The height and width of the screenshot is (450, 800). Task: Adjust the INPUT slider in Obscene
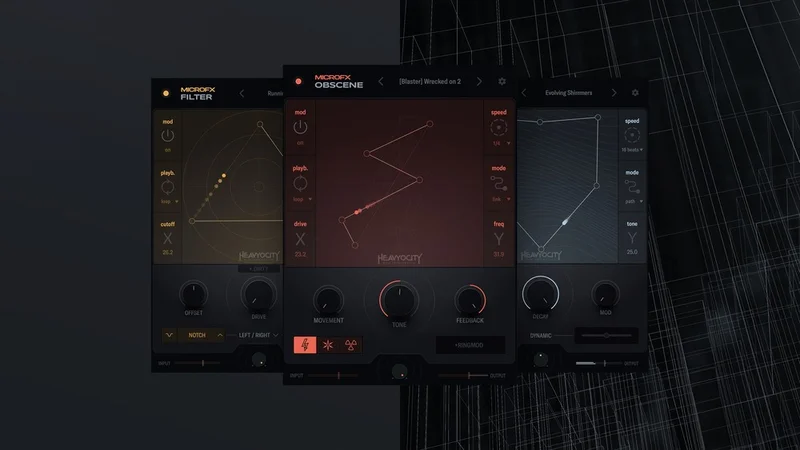(333, 376)
